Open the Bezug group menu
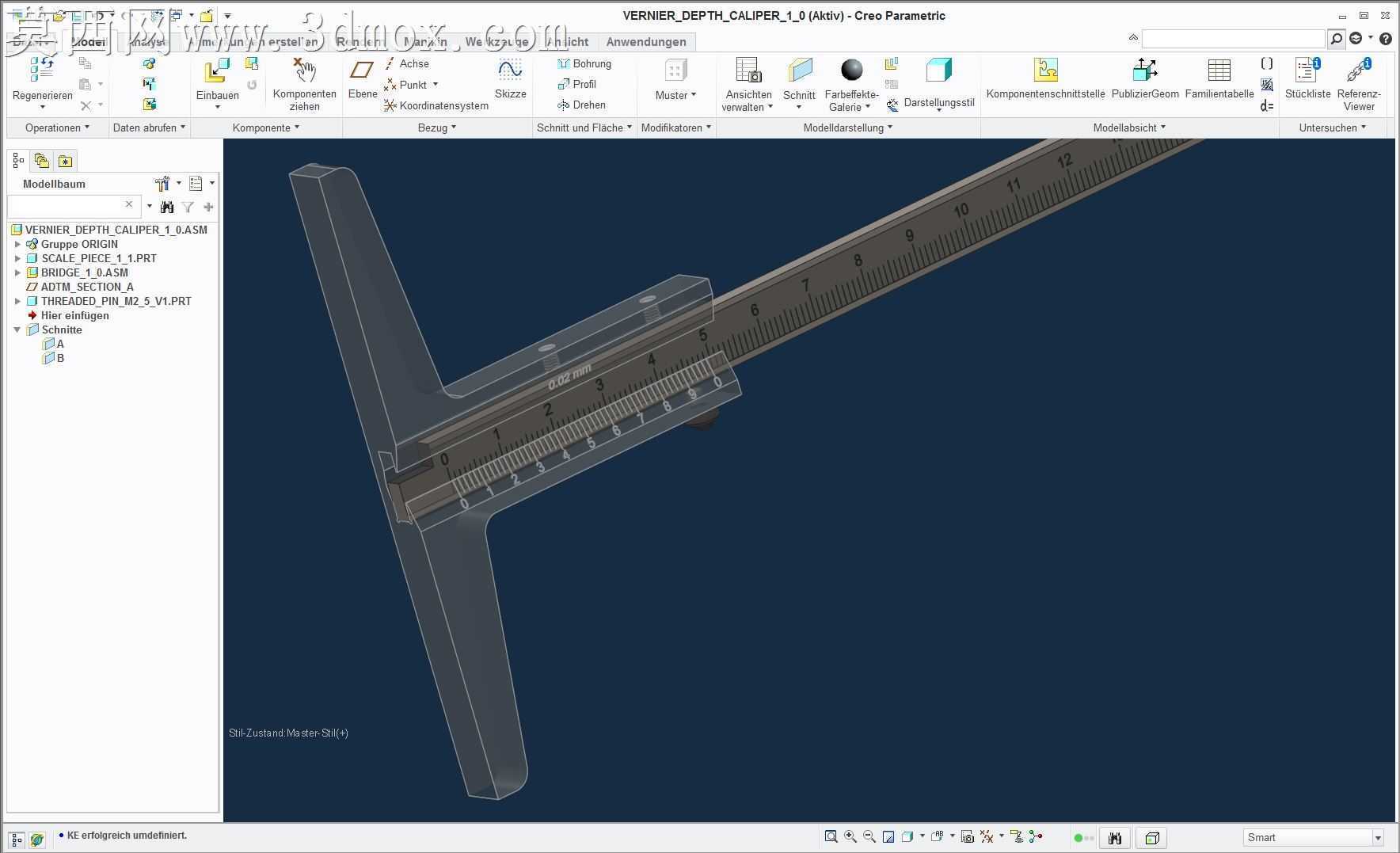Viewport: 1400px width, 853px height. pos(437,128)
